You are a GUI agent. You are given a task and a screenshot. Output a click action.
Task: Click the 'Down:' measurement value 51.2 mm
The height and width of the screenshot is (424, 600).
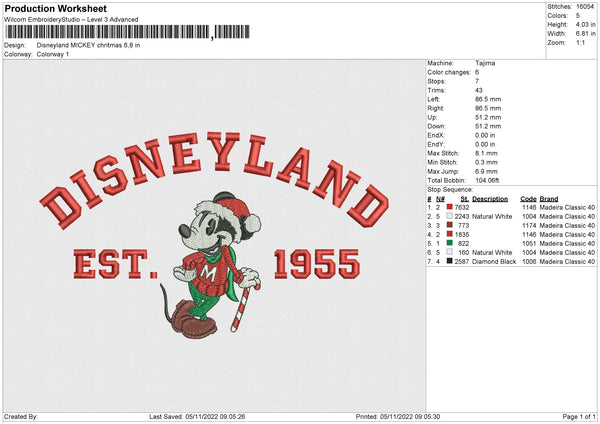[488, 126]
